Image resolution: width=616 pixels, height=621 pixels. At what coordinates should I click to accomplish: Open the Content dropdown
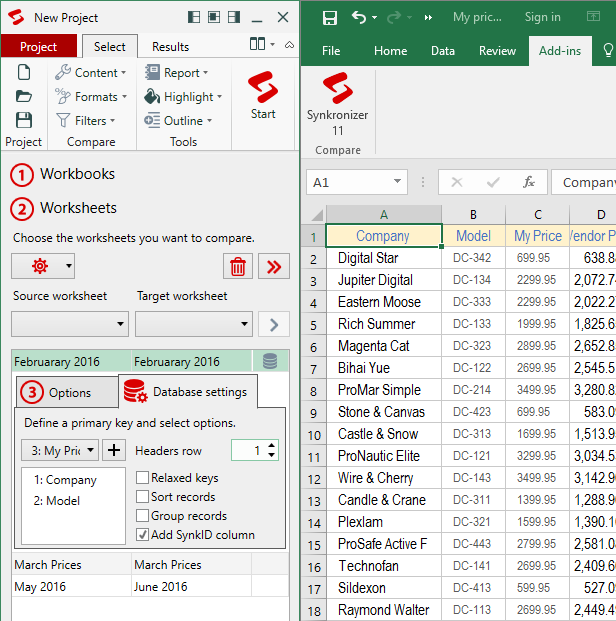pyautogui.click(x=91, y=73)
